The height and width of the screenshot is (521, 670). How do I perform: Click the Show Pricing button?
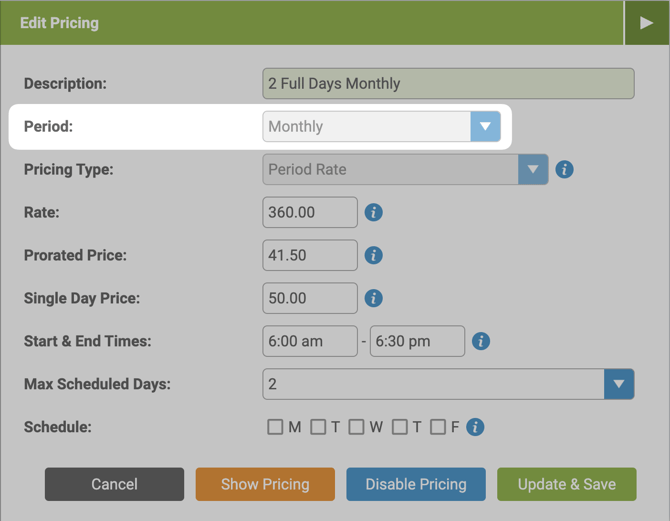pos(265,484)
